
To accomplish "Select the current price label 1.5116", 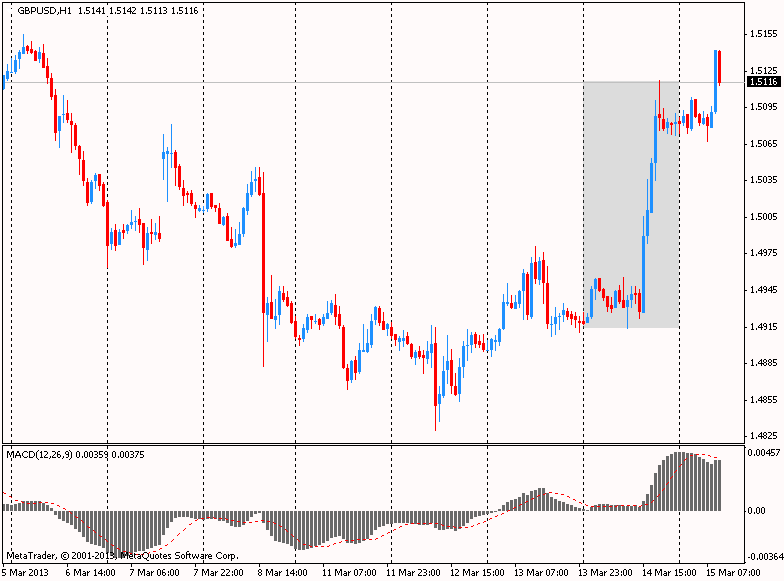I will [x=764, y=82].
